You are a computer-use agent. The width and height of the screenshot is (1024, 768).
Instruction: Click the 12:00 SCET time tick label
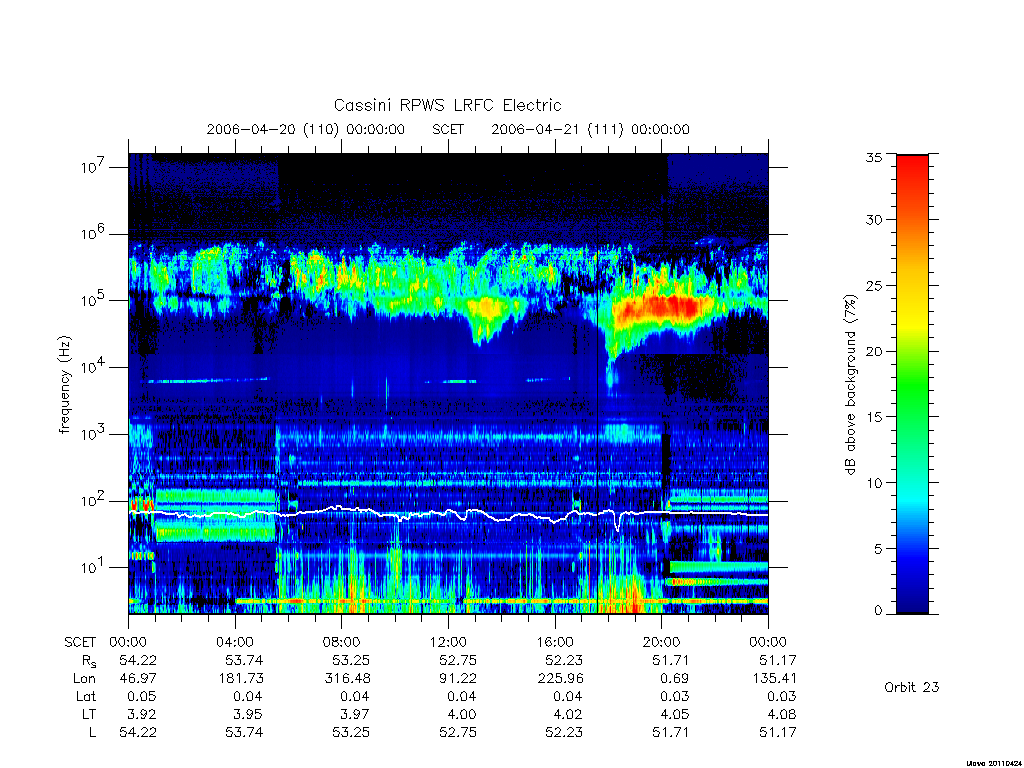coord(448,642)
